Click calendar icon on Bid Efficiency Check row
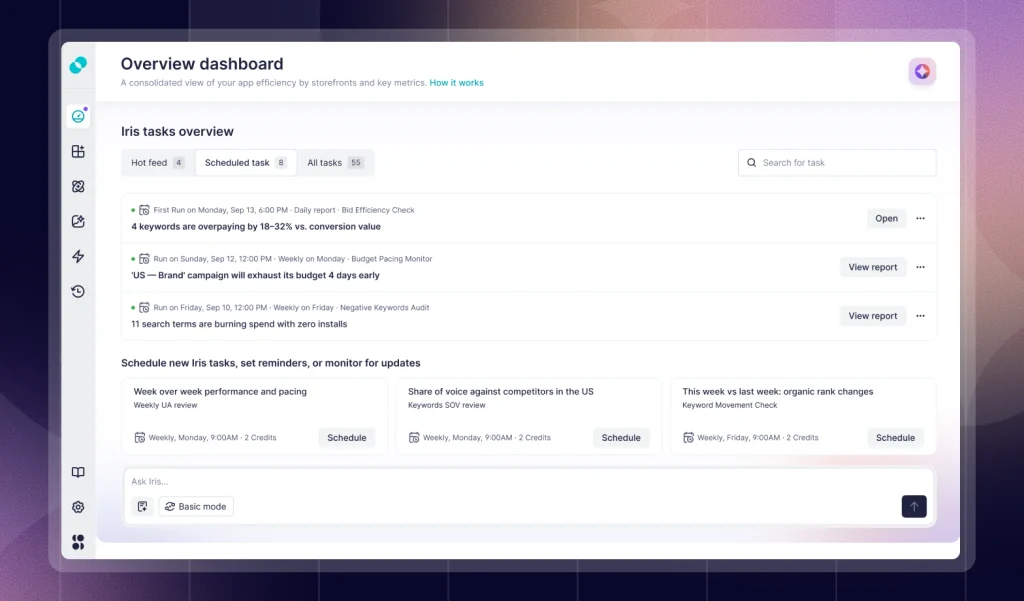This screenshot has width=1024, height=601. pyautogui.click(x=144, y=210)
